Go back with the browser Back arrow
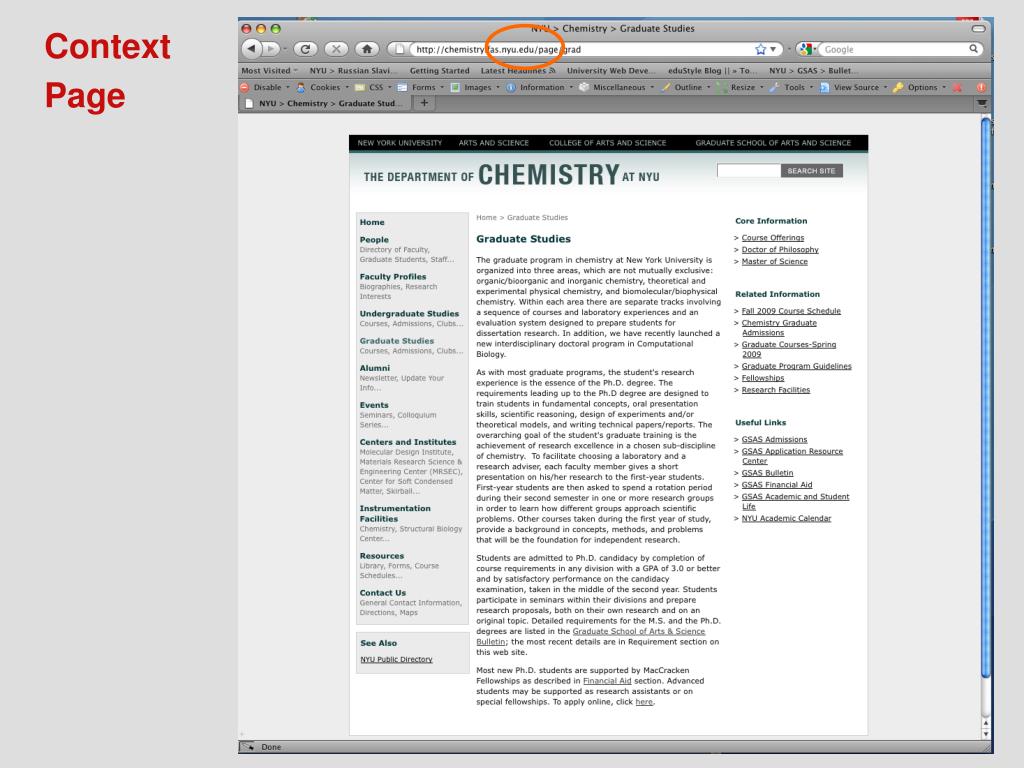 click(252, 48)
